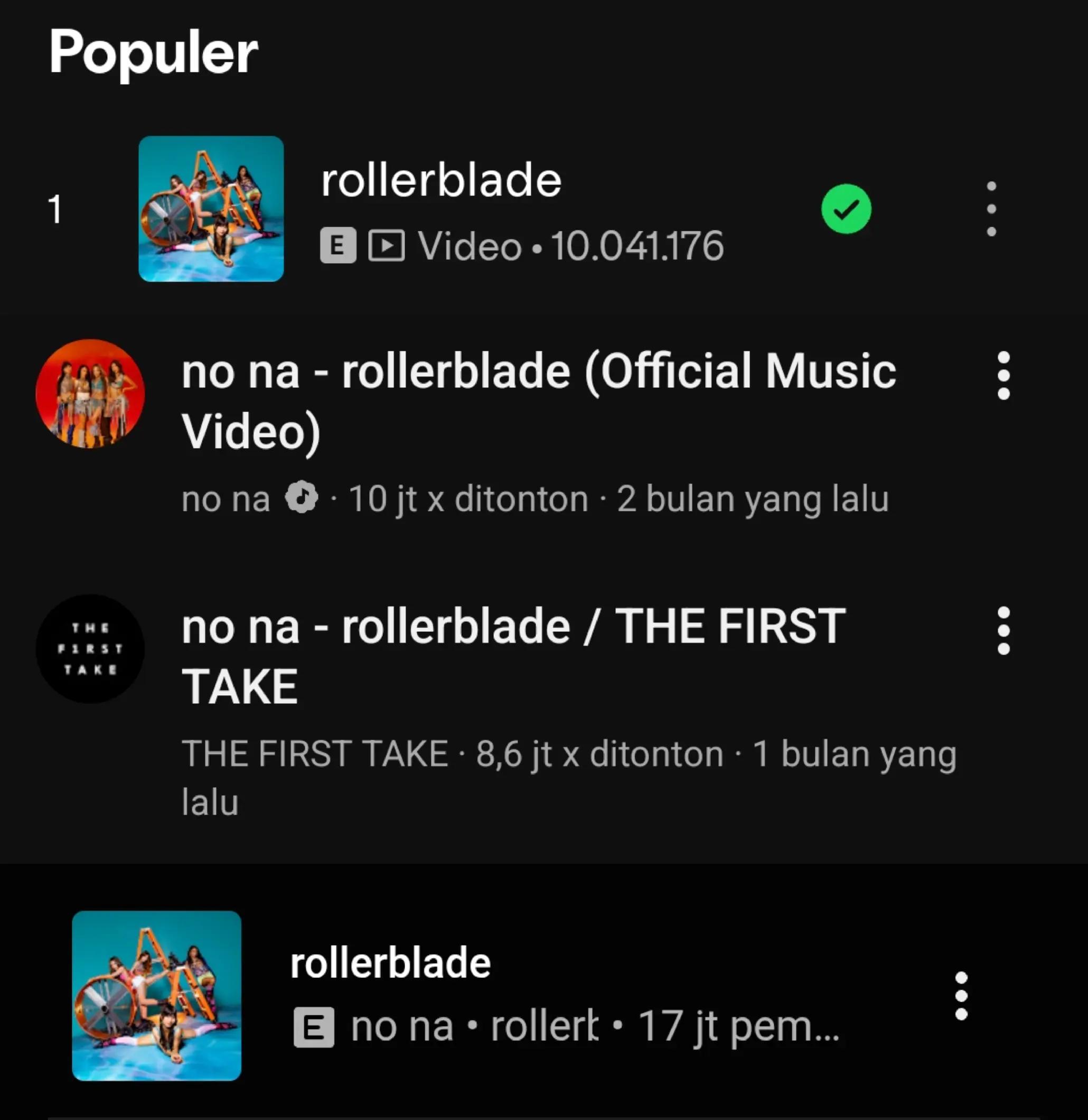1088x1120 pixels.
Task: Tap the green saved checkmark on rollerblade
Action: pos(846,209)
